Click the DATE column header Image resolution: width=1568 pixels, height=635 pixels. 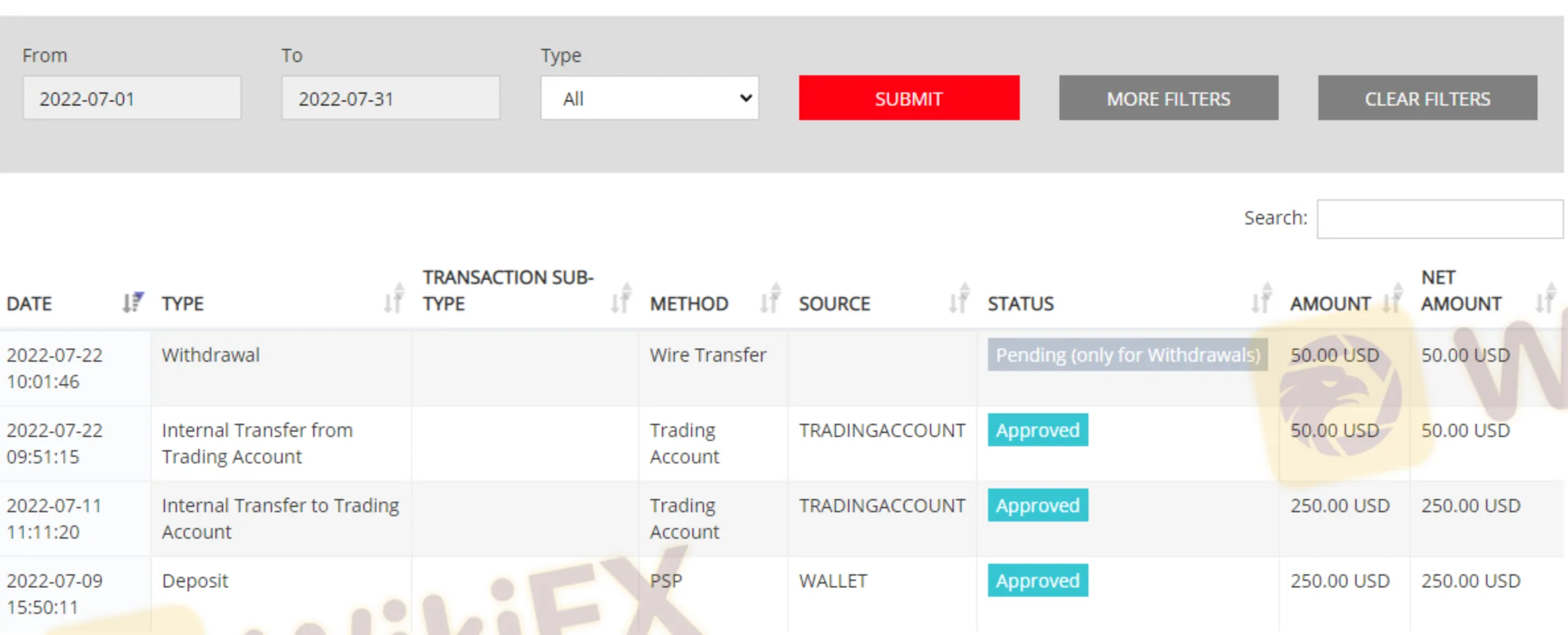[x=29, y=304]
